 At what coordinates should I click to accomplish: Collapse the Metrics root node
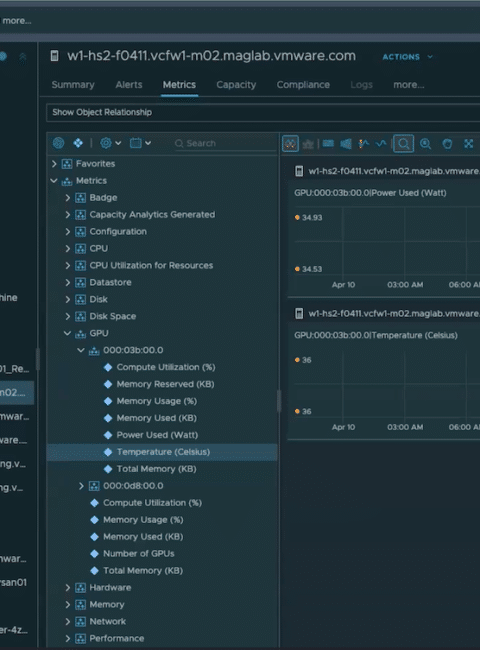(x=54, y=181)
